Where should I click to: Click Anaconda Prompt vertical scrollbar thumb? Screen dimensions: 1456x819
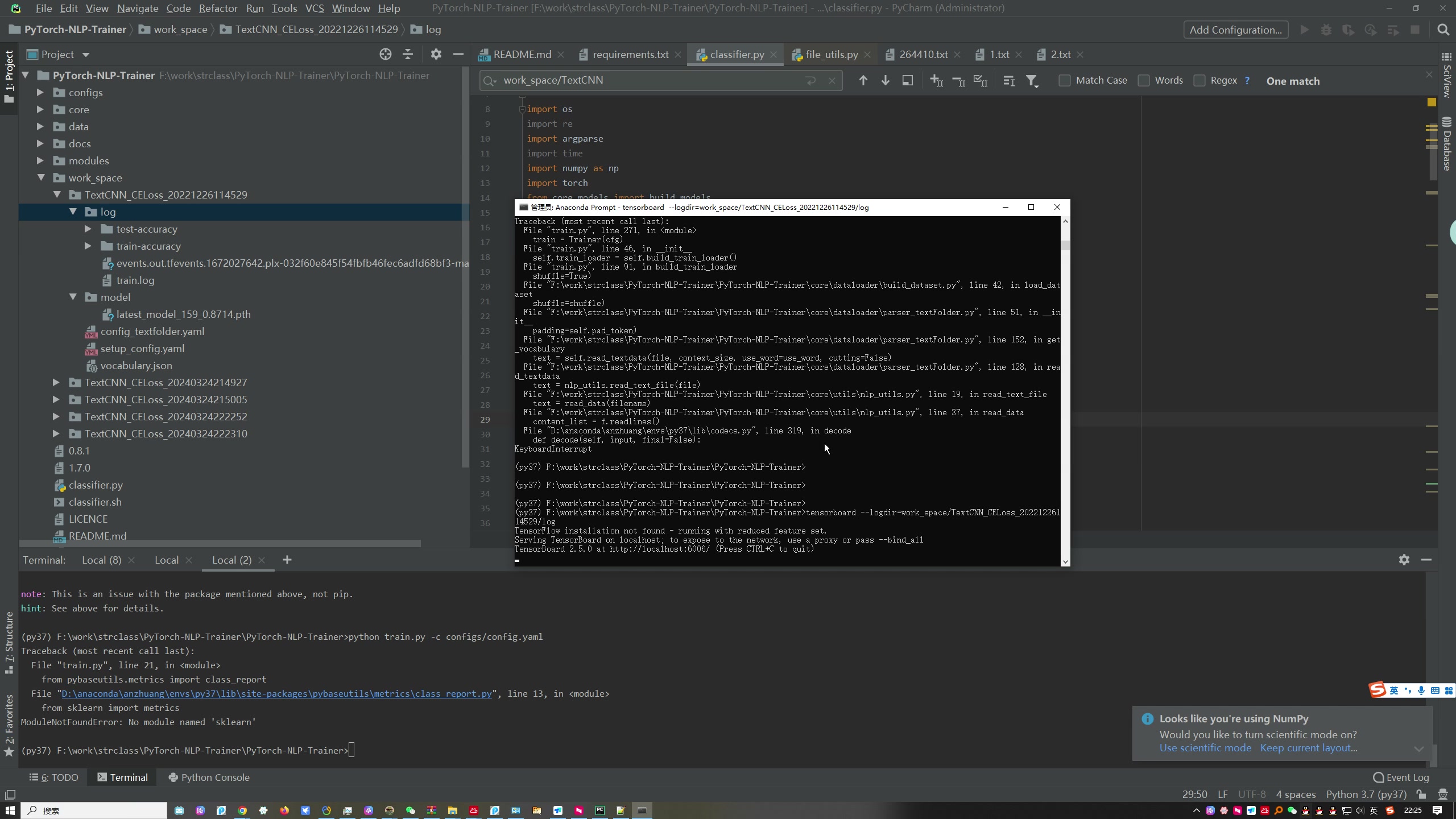1065,246
